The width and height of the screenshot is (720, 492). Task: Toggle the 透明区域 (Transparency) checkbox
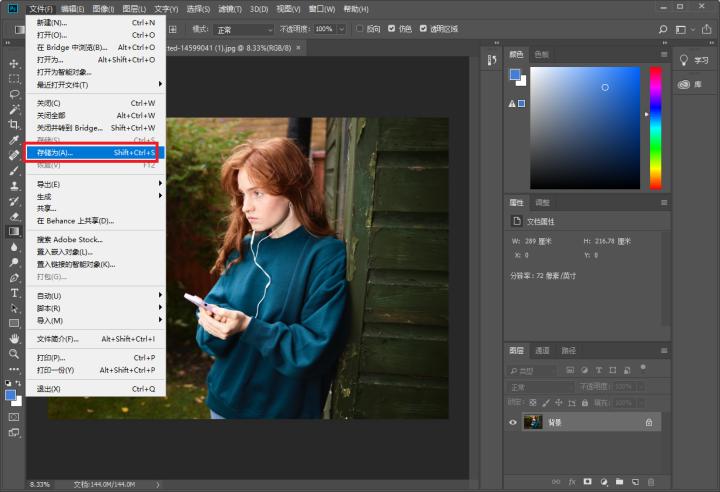[x=423, y=29]
